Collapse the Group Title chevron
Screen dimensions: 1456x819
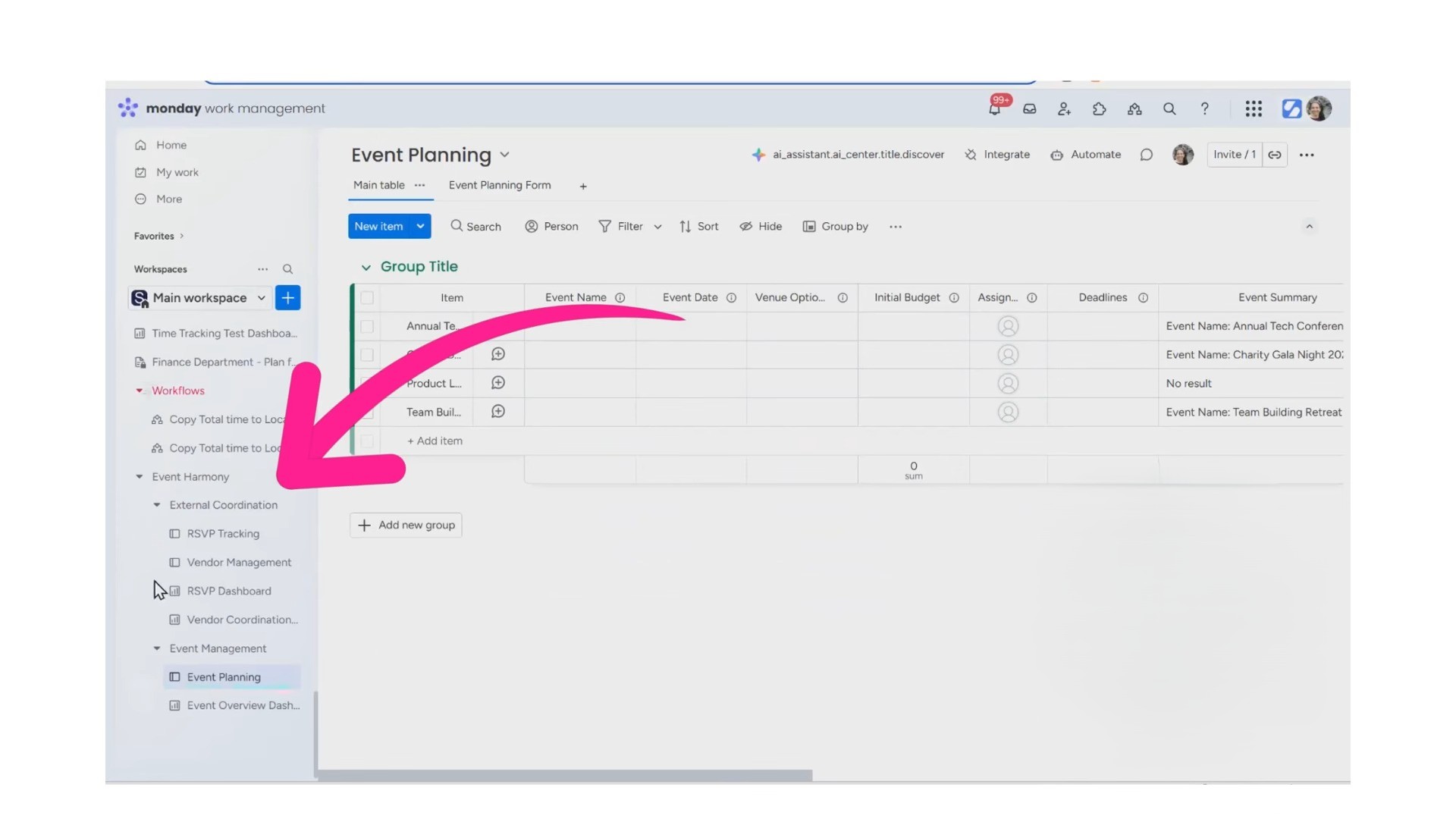366,267
